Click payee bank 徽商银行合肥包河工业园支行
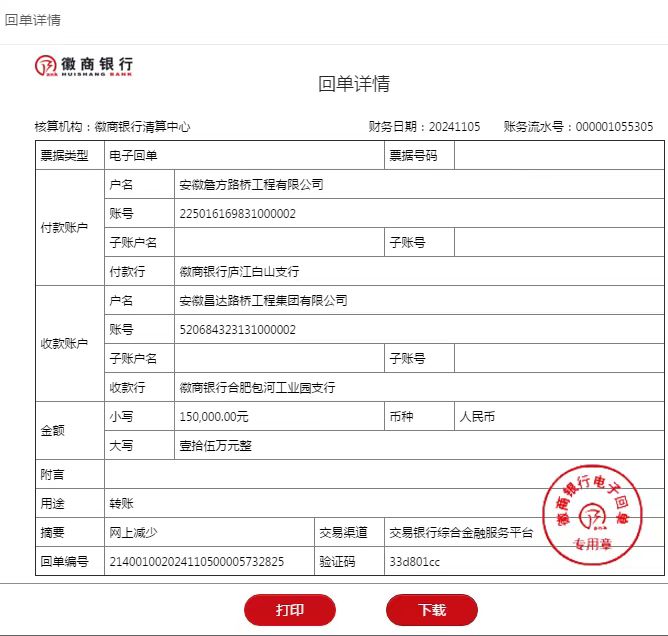The height and width of the screenshot is (636, 668). point(257,388)
